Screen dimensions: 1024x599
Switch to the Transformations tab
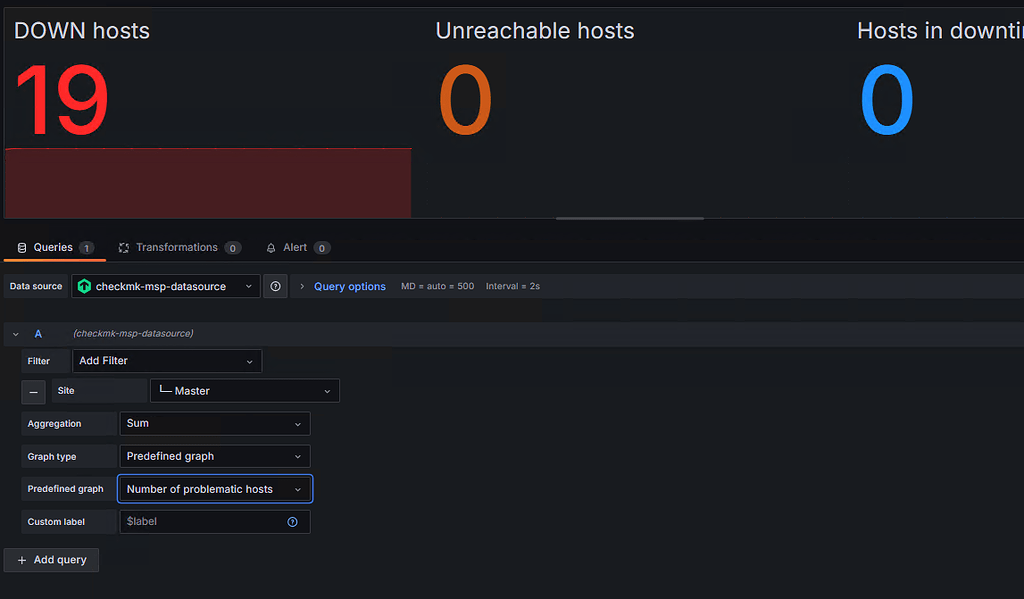179,247
